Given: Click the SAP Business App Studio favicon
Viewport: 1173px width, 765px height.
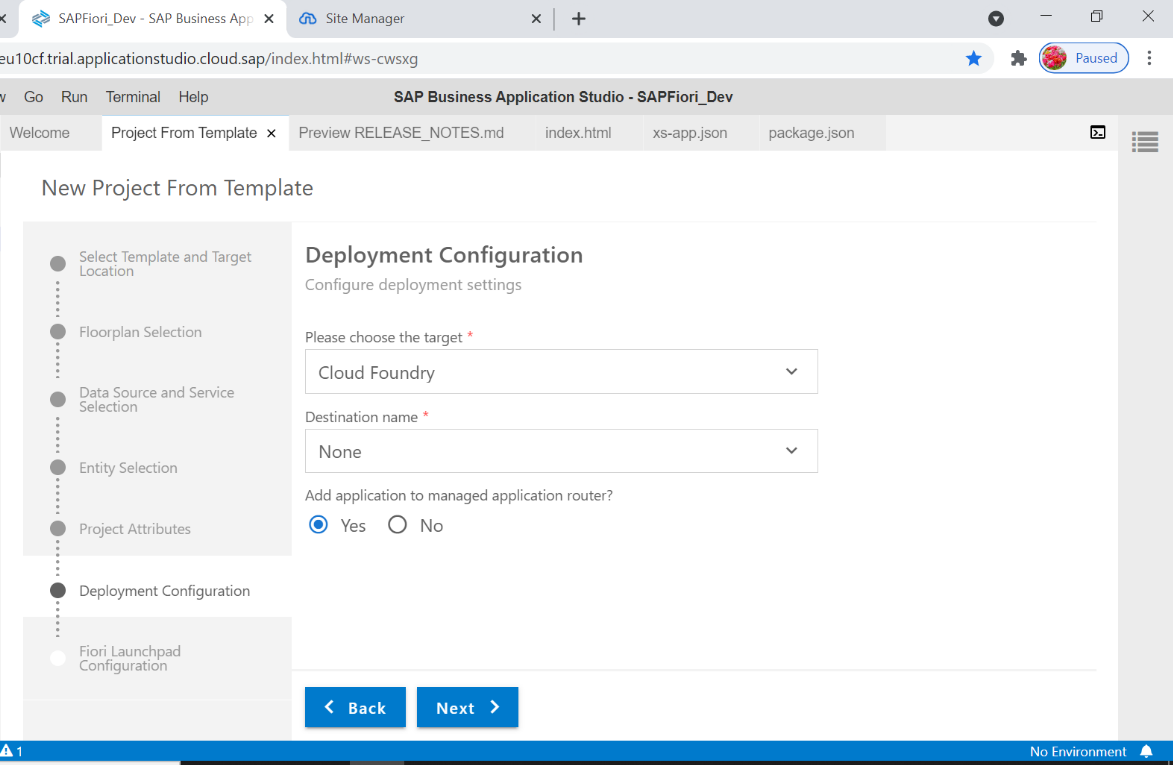Looking at the screenshot, I should 41,19.
